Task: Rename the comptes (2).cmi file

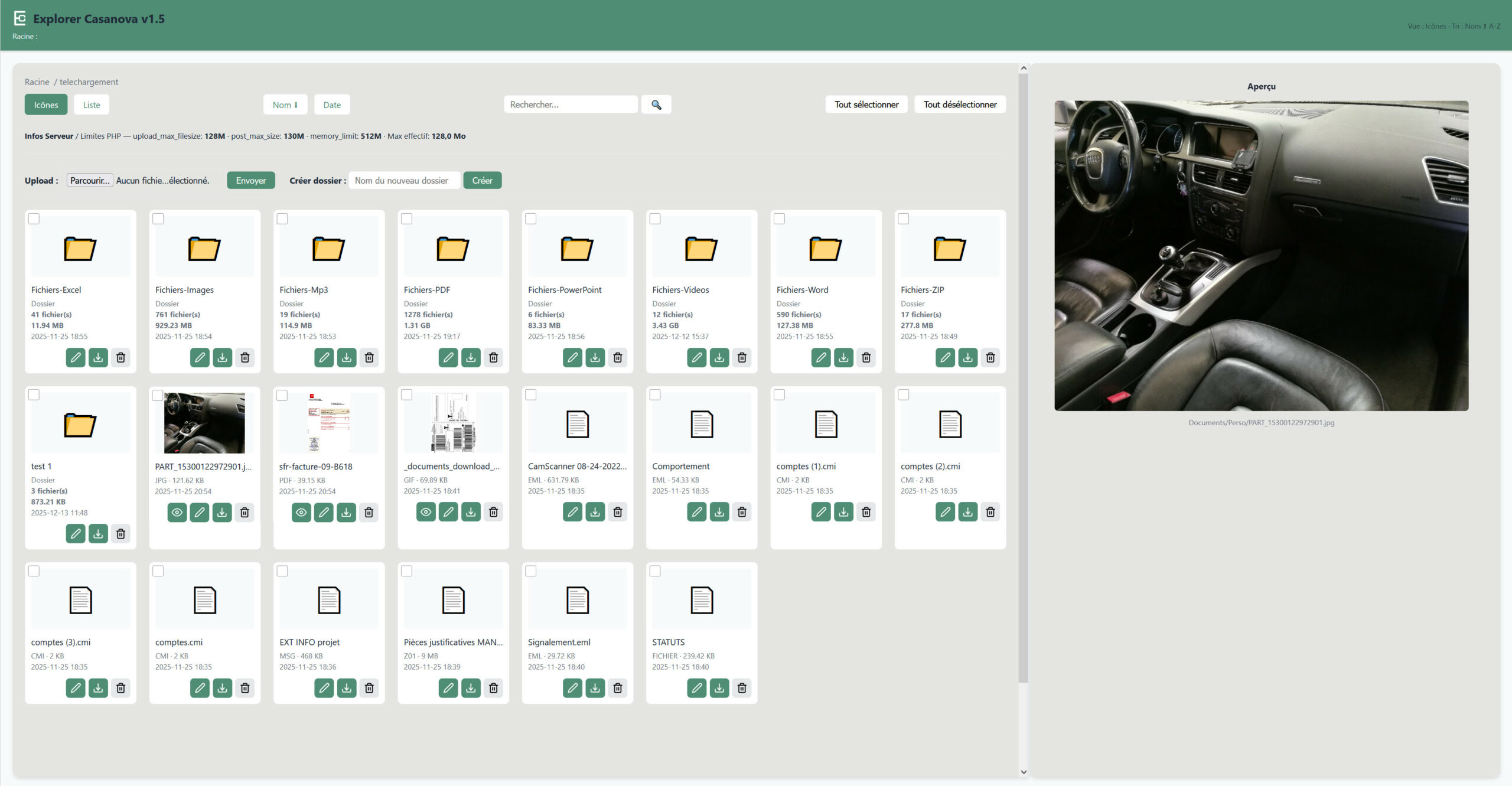Action: [x=945, y=512]
